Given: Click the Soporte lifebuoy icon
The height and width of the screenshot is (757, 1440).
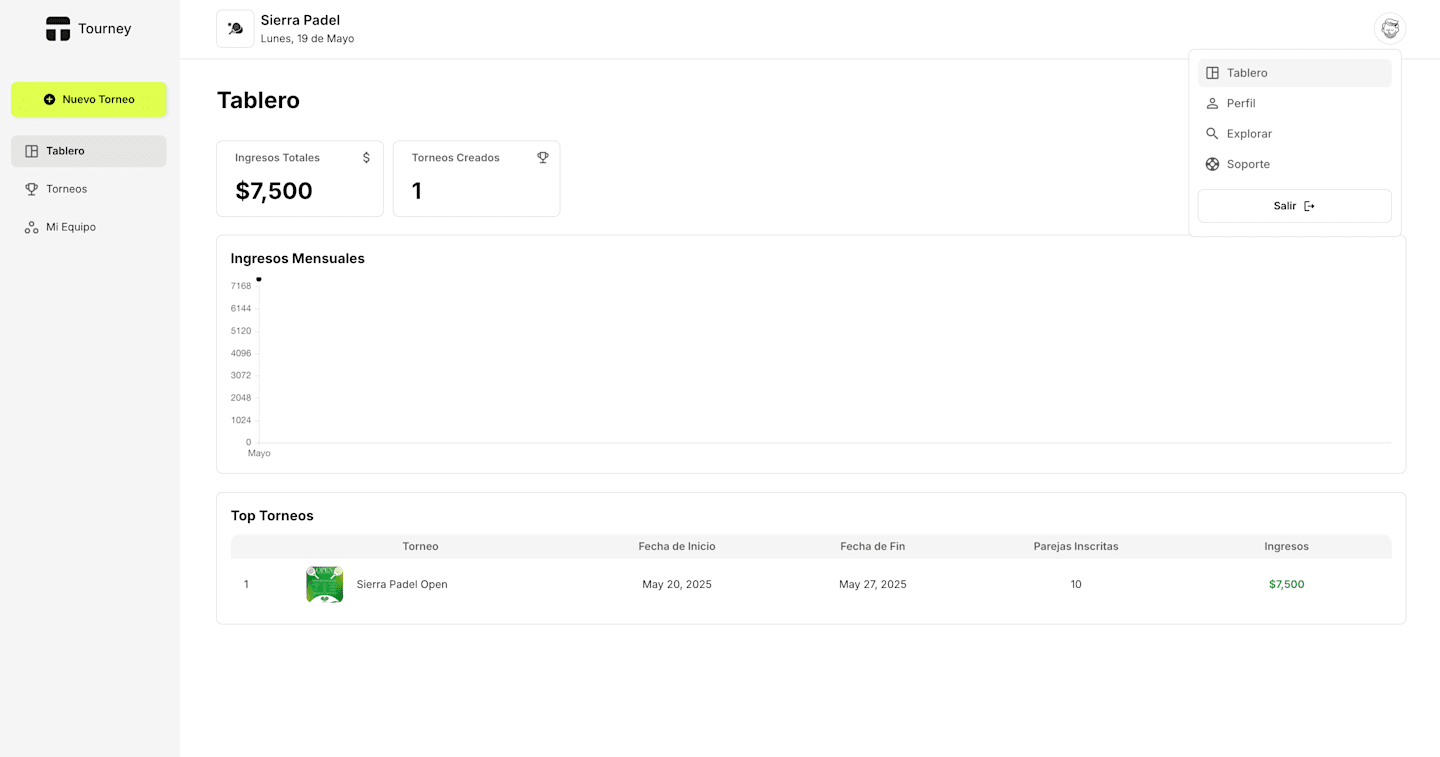Looking at the screenshot, I should pyautogui.click(x=1212, y=164).
